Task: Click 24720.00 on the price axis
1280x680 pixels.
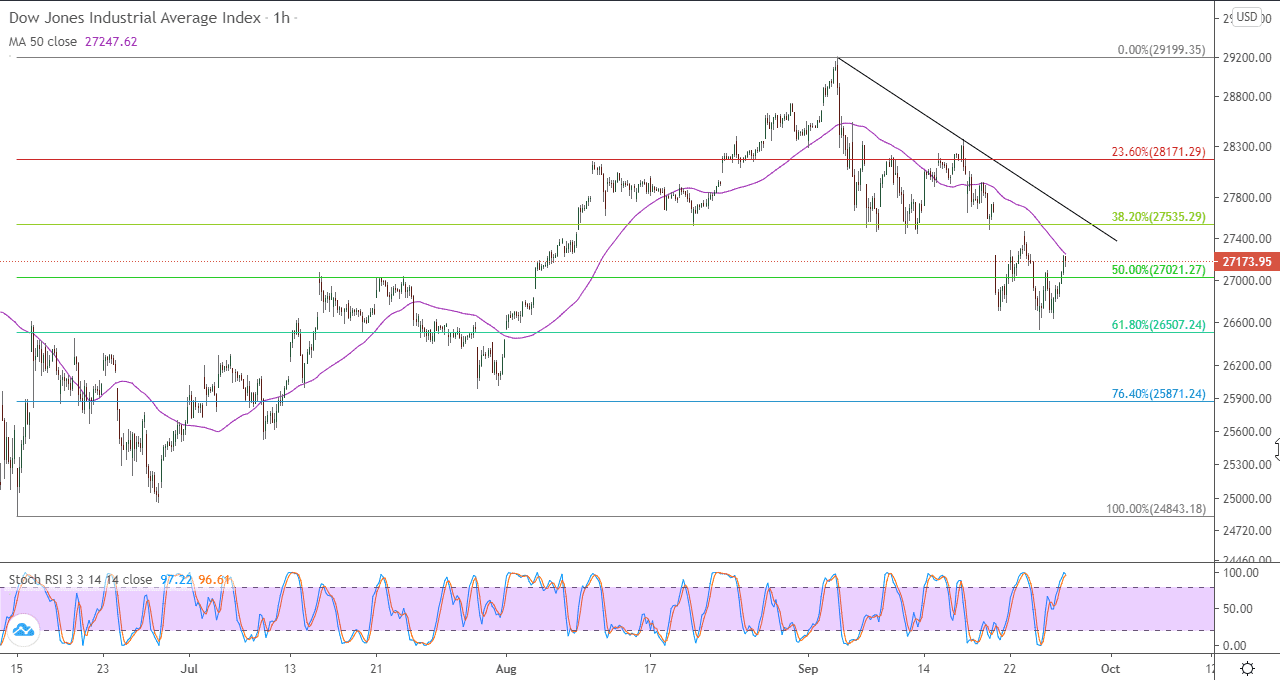Action: pos(1247,530)
